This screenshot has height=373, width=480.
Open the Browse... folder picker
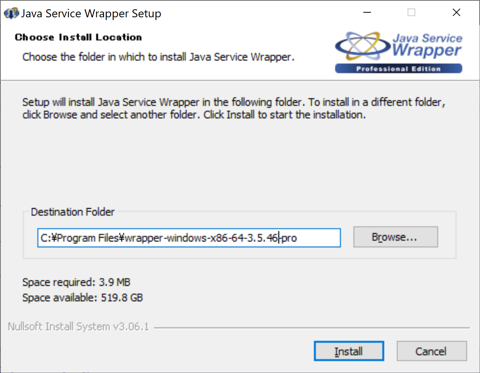click(x=395, y=237)
